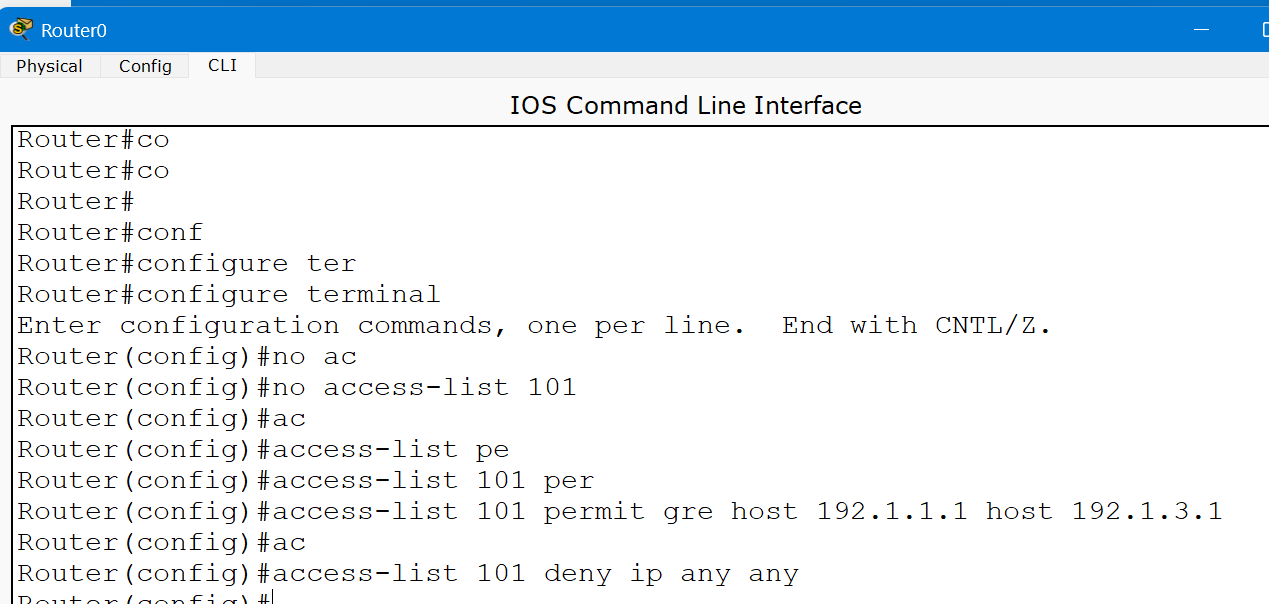Switch to the Physical tab
1269x604 pixels.
click(x=49, y=66)
